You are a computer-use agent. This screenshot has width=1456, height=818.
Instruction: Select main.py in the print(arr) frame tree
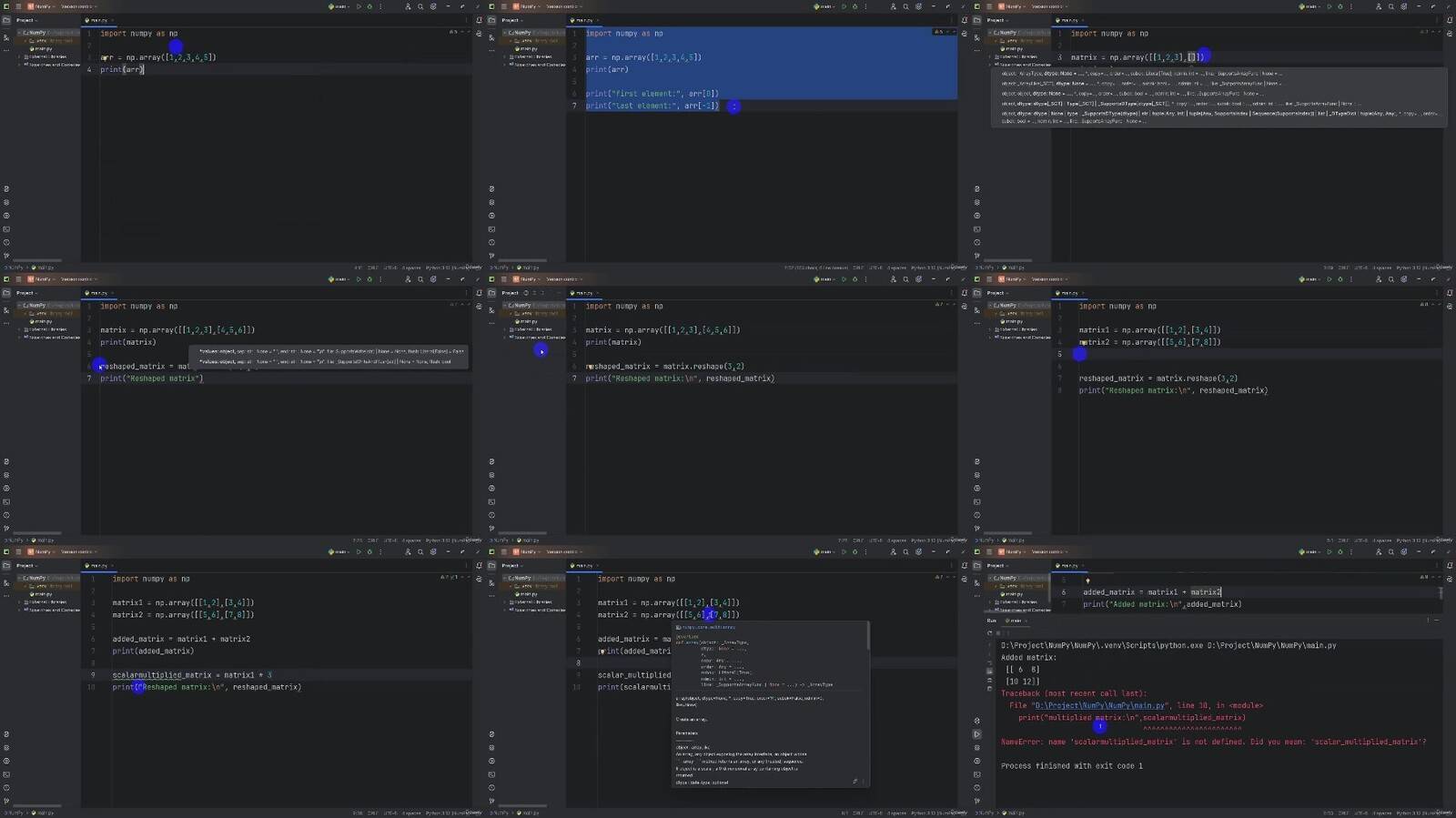click(43, 49)
